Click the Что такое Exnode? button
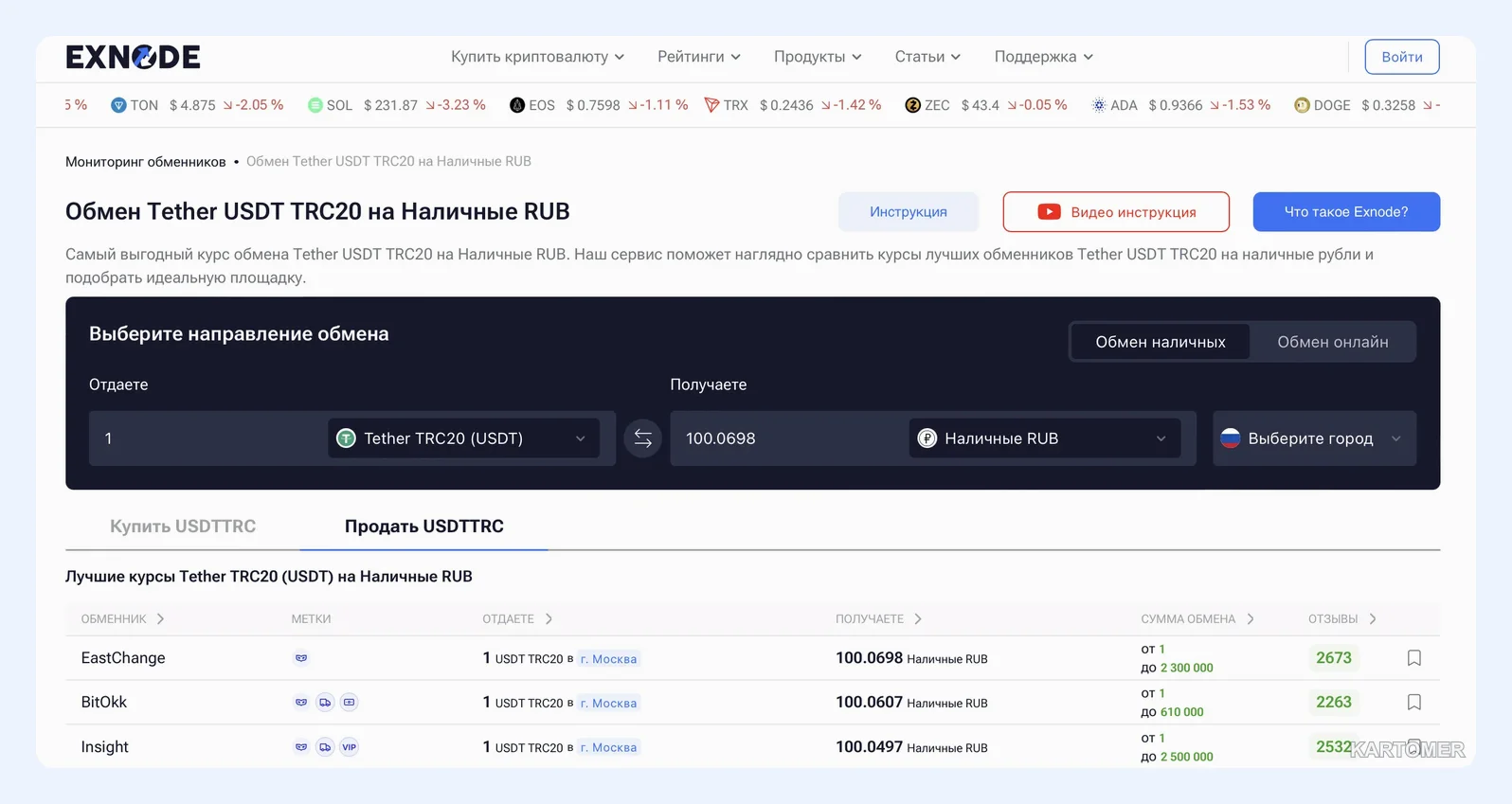 1346,212
